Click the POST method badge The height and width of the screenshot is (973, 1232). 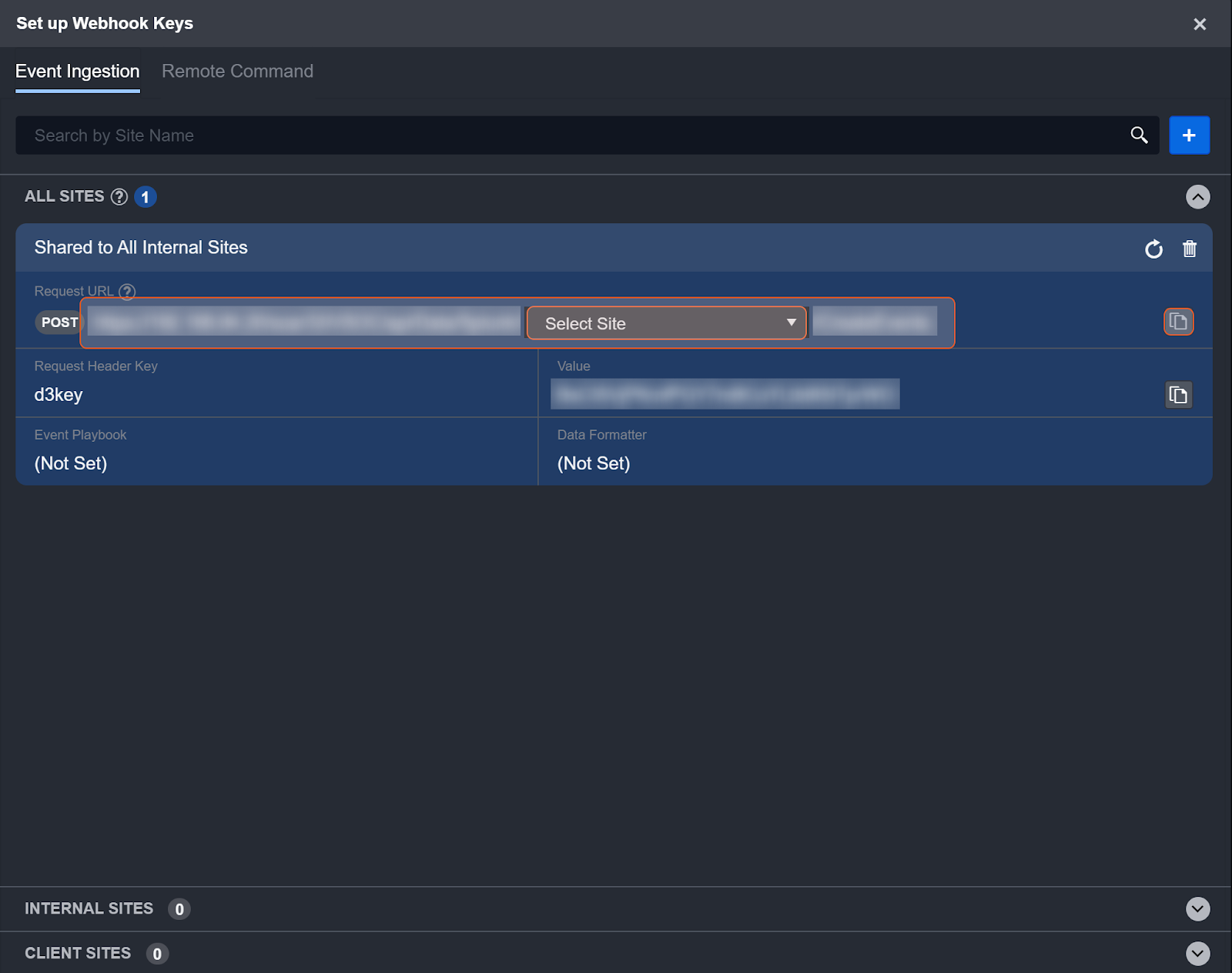[59, 323]
